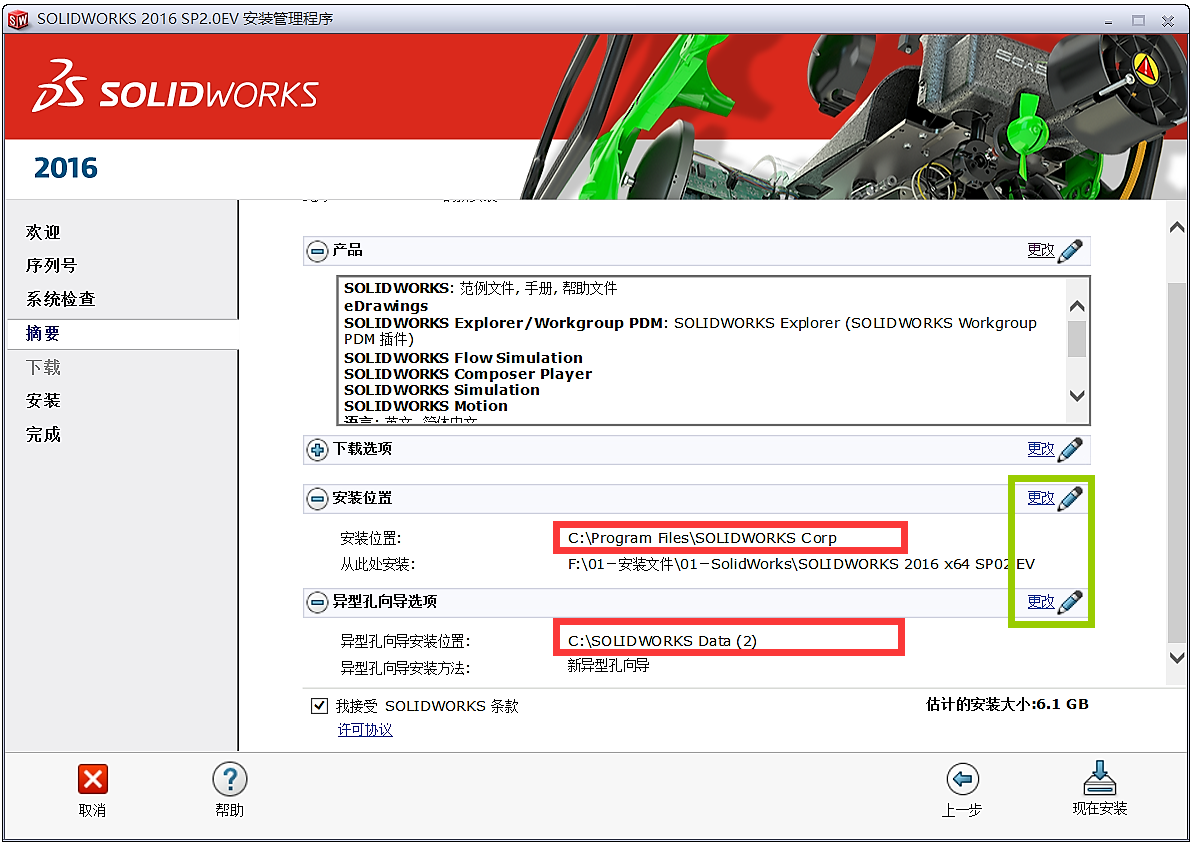Image resolution: width=1194 pixels, height=845 pixels.
Task: Click Install Now (现在安装) download icon
Action: 1099,778
